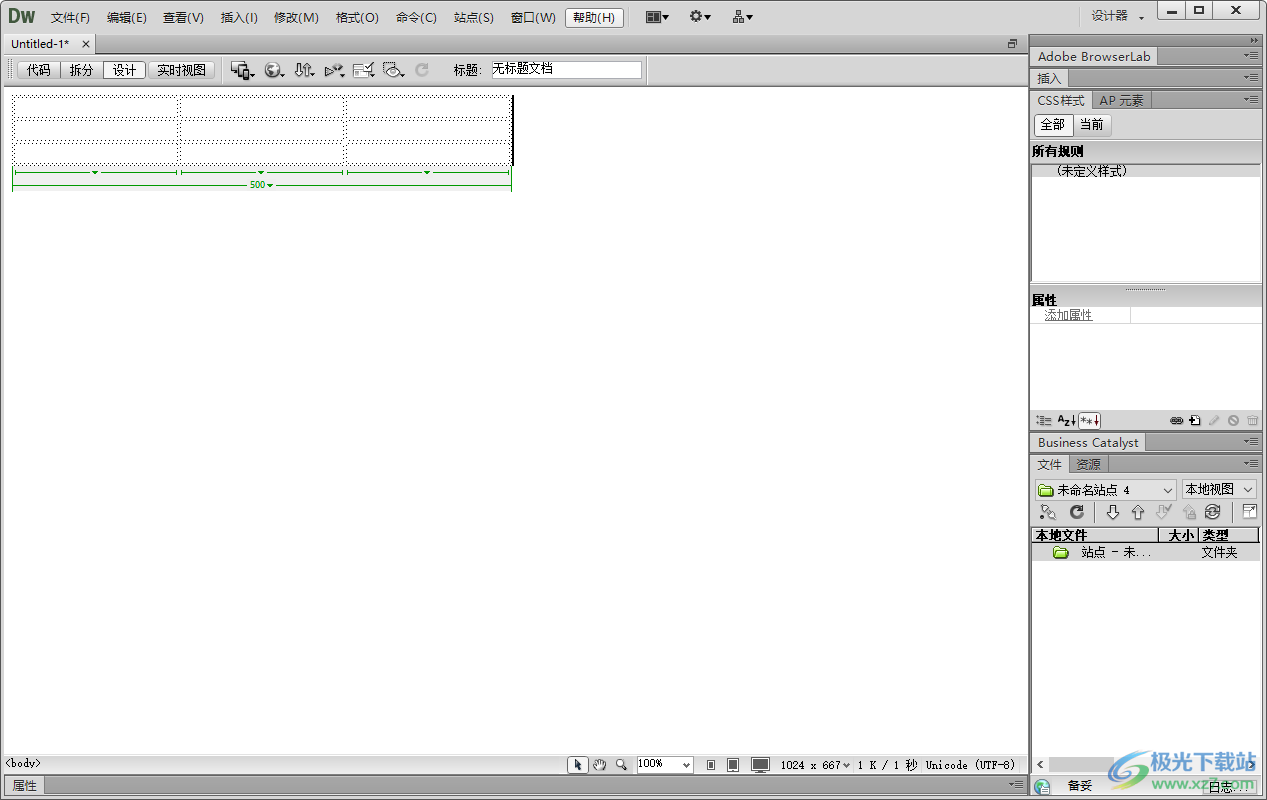This screenshot has width=1267, height=800.
Task: Click the check out files icon
Action: (x=1163, y=512)
